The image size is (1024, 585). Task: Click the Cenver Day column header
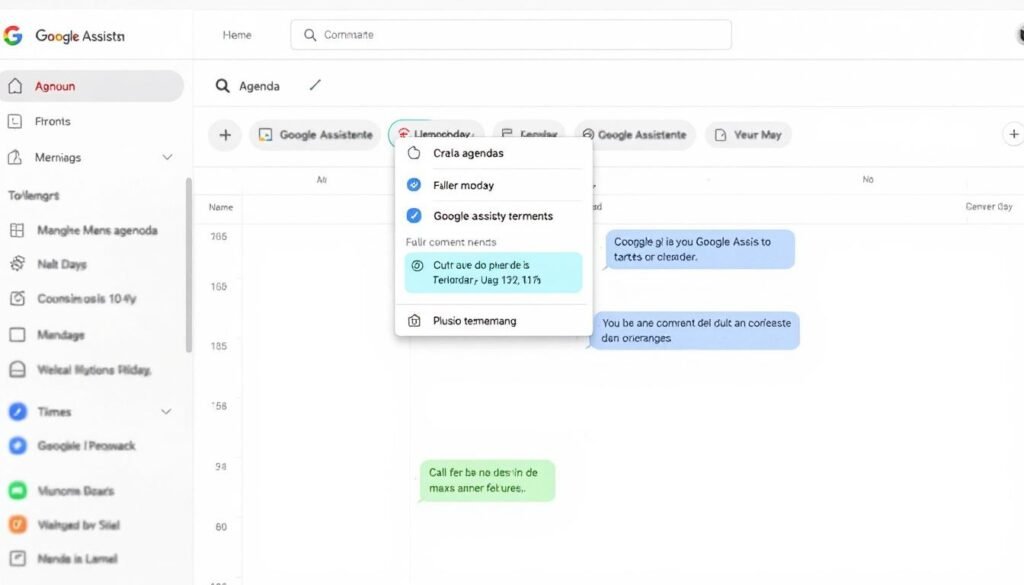[x=989, y=207]
